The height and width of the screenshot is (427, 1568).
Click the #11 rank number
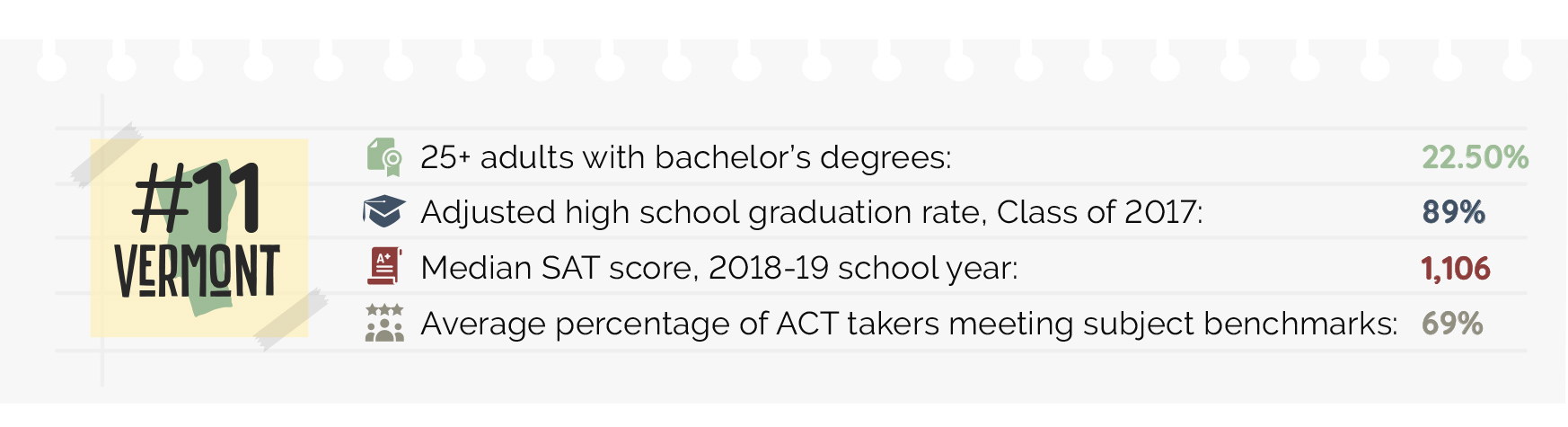(197, 199)
